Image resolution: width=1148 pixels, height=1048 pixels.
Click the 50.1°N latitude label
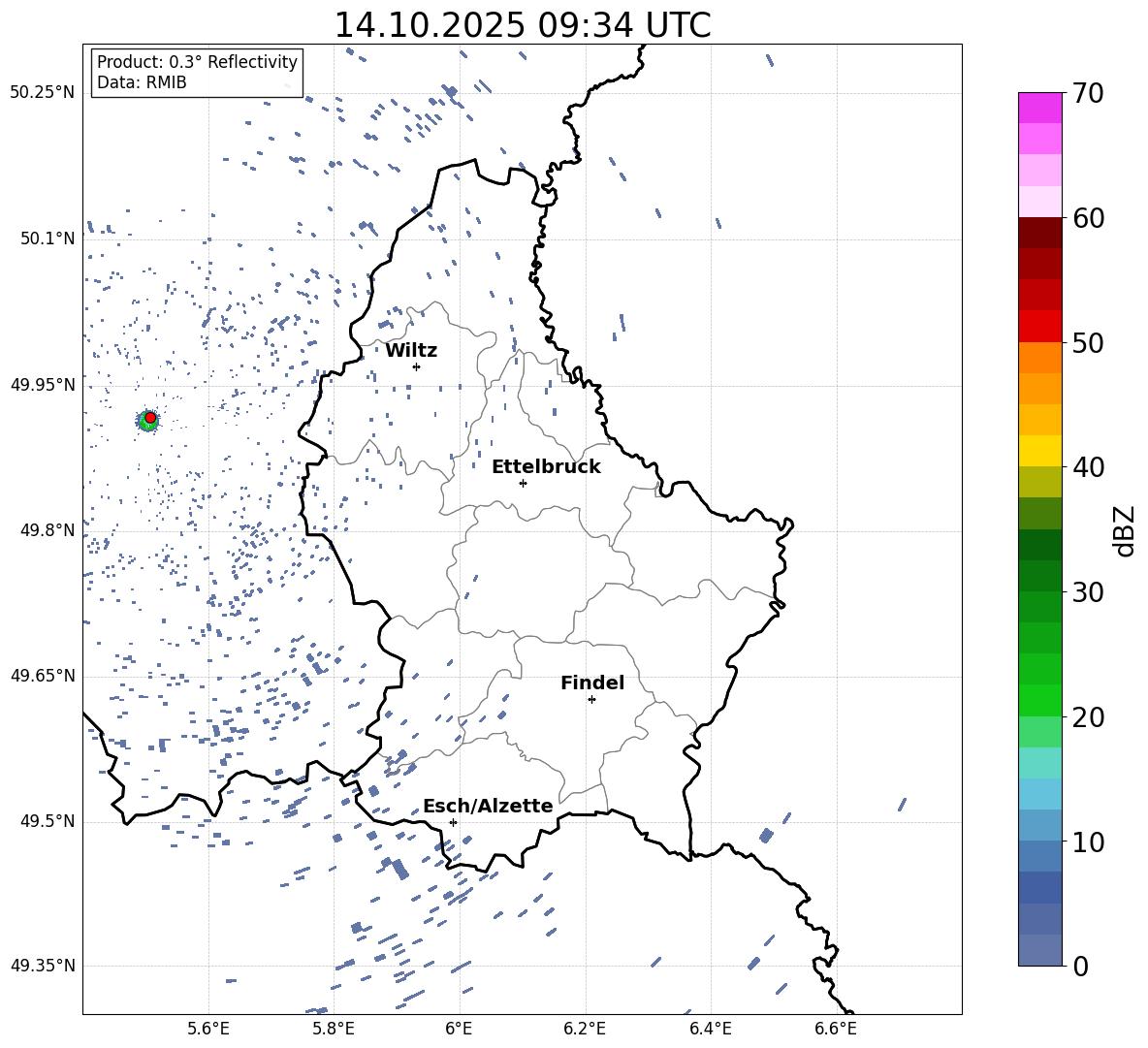(x=47, y=239)
